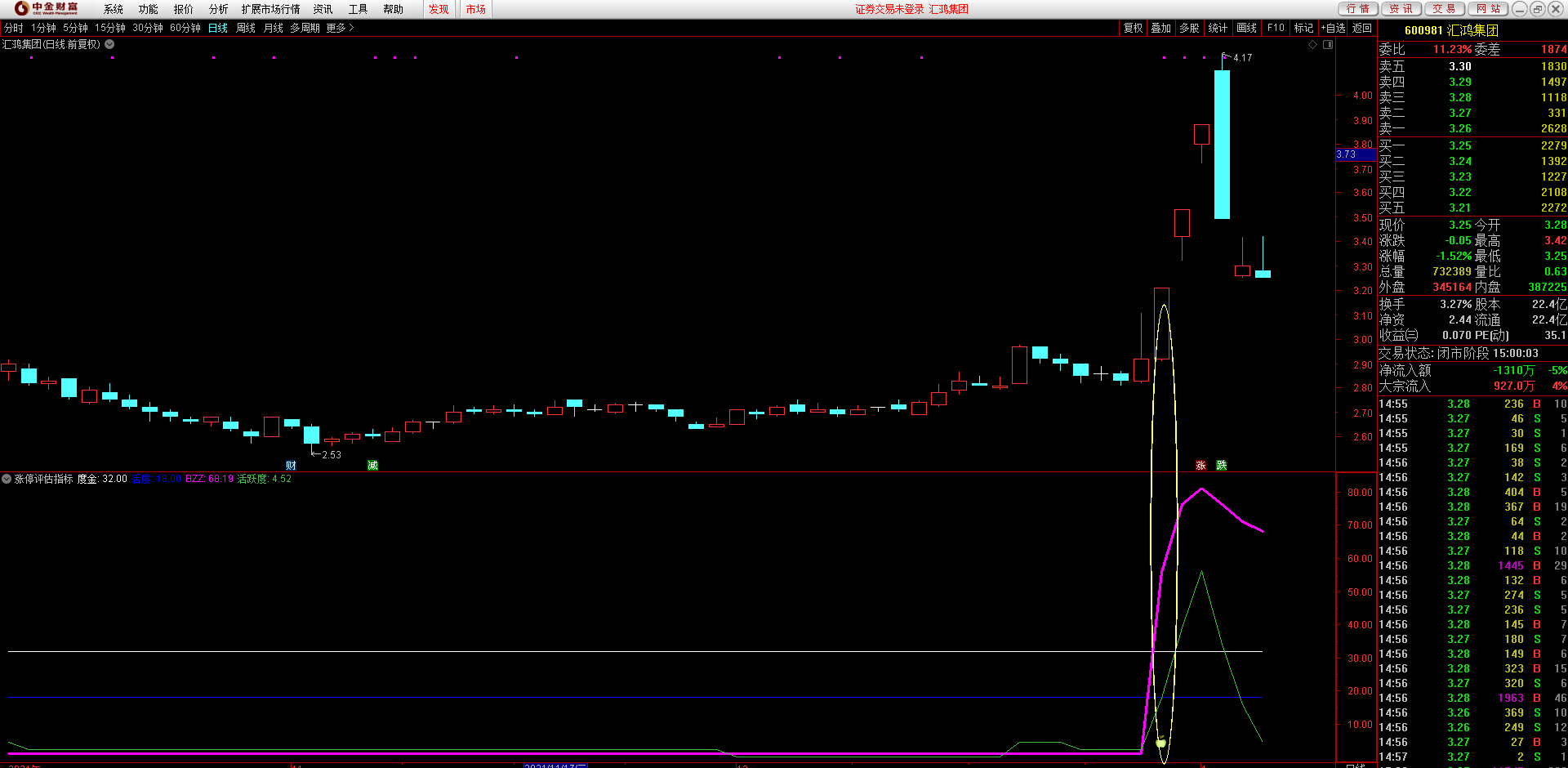Expand the 涨停评估指标 indicator dropdown
This screenshot has height=768, width=1568.
tap(7, 479)
